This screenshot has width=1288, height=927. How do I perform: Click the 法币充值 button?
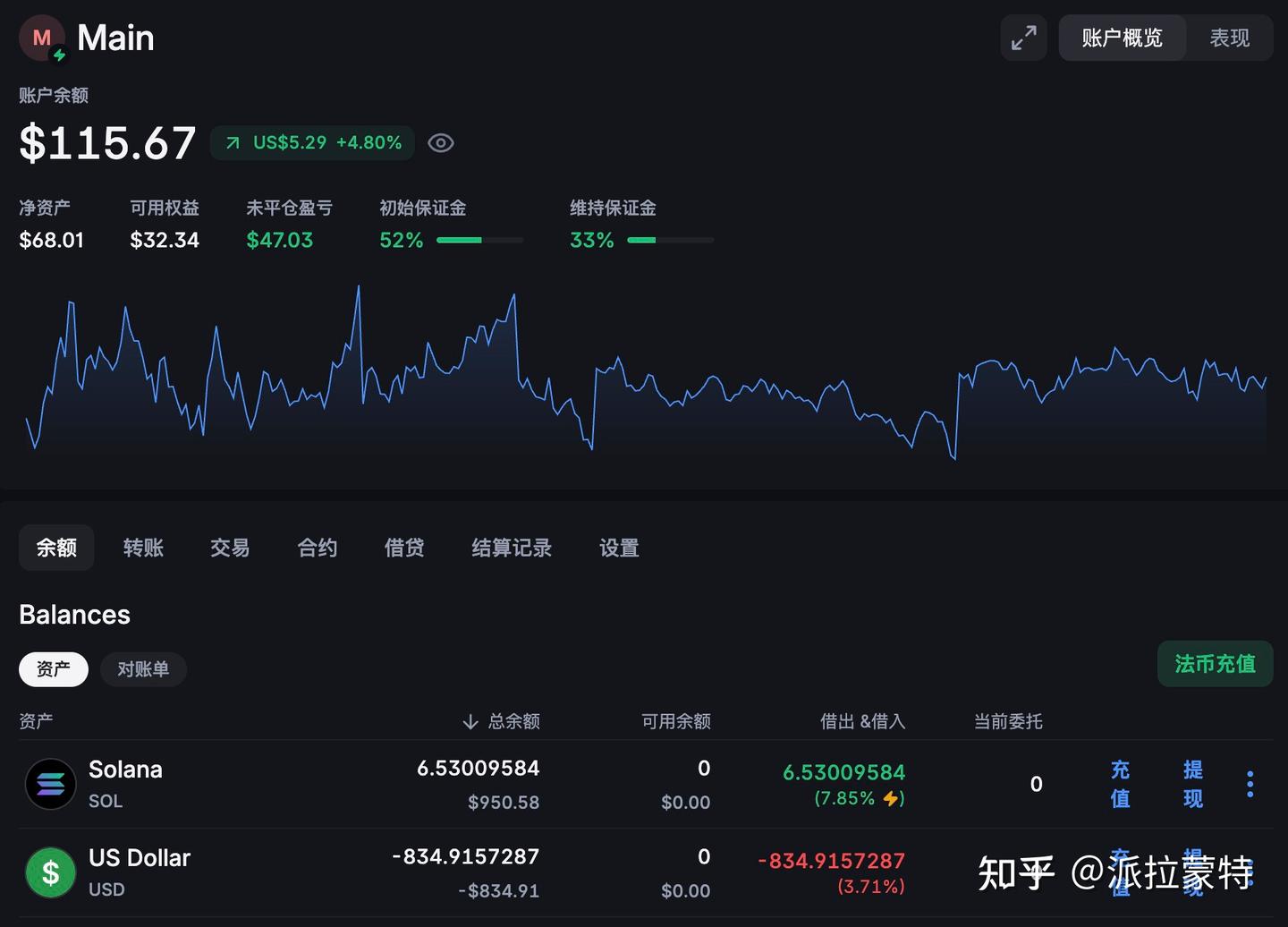[1215, 664]
